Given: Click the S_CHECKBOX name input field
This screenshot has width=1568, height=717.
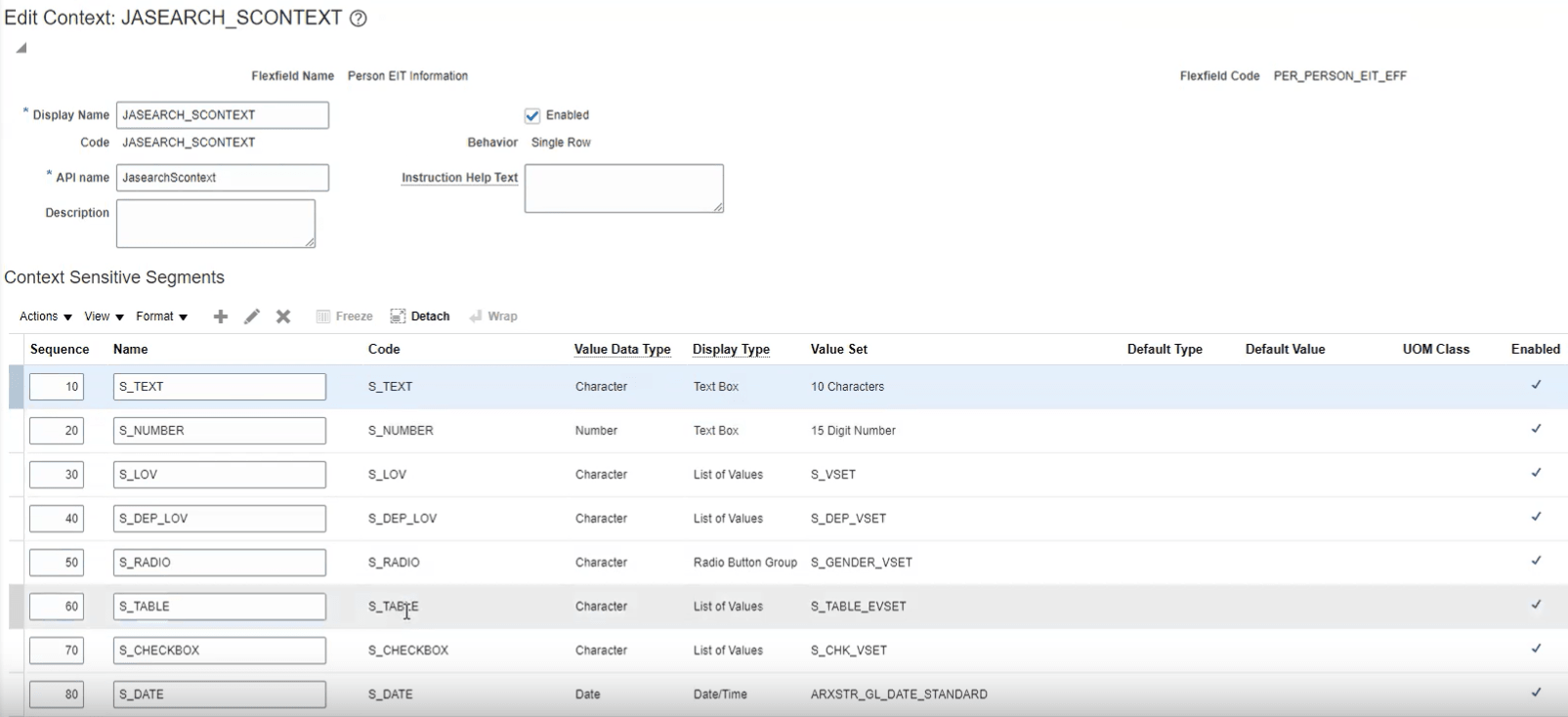Looking at the screenshot, I should pyautogui.click(x=220, y=651).
